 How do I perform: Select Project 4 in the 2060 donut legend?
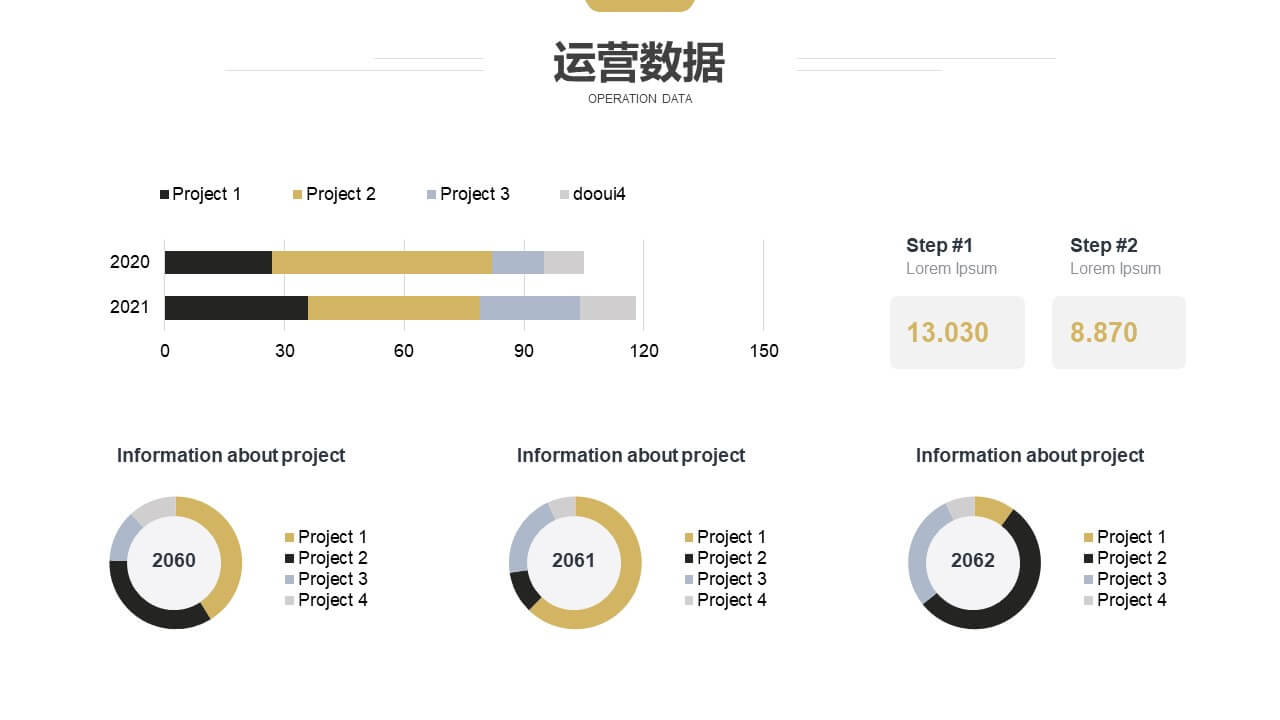point(332,600)
